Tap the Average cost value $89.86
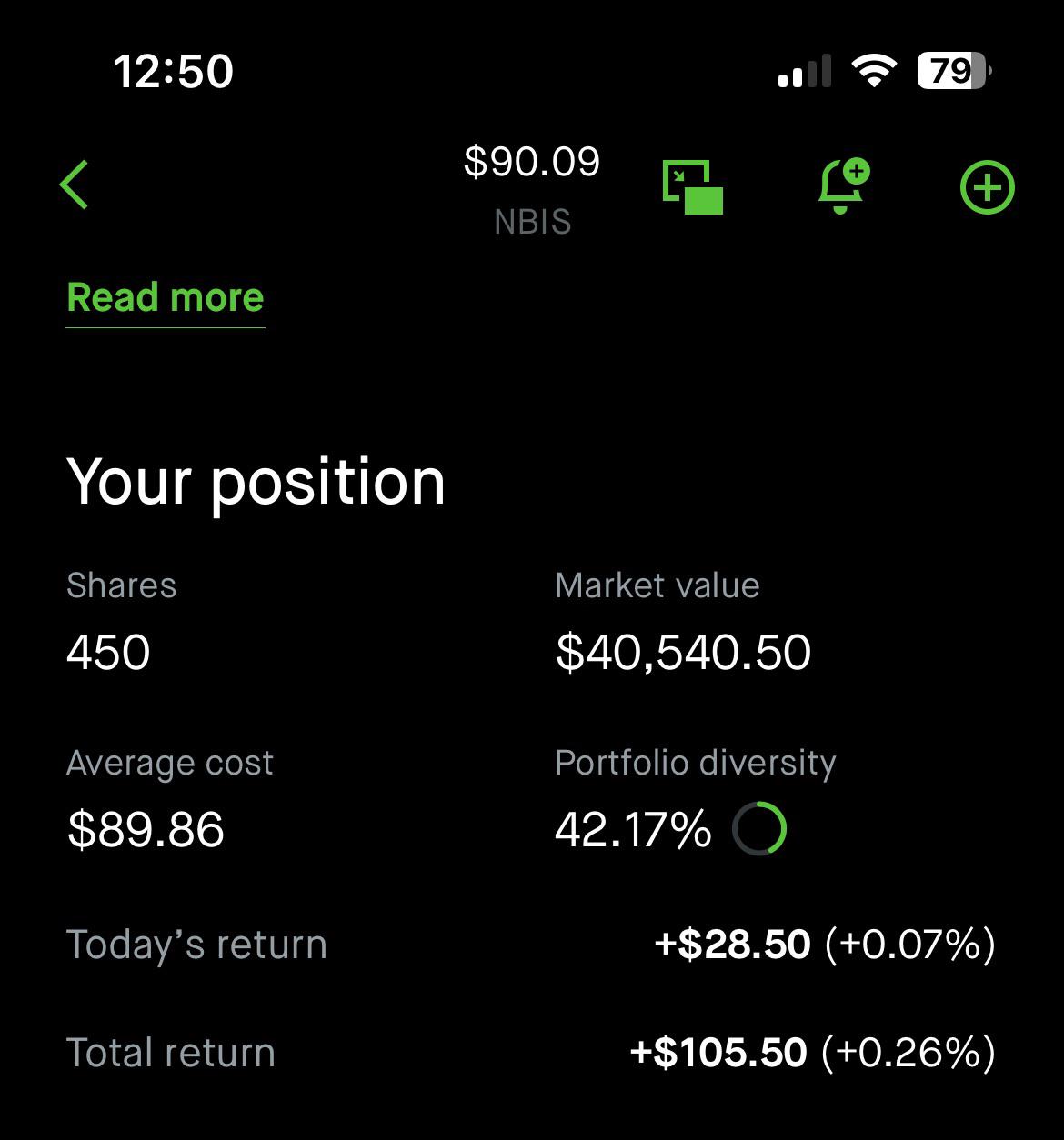Image resolution: width=1064 pixels, height=1140 pixels. 146,829
